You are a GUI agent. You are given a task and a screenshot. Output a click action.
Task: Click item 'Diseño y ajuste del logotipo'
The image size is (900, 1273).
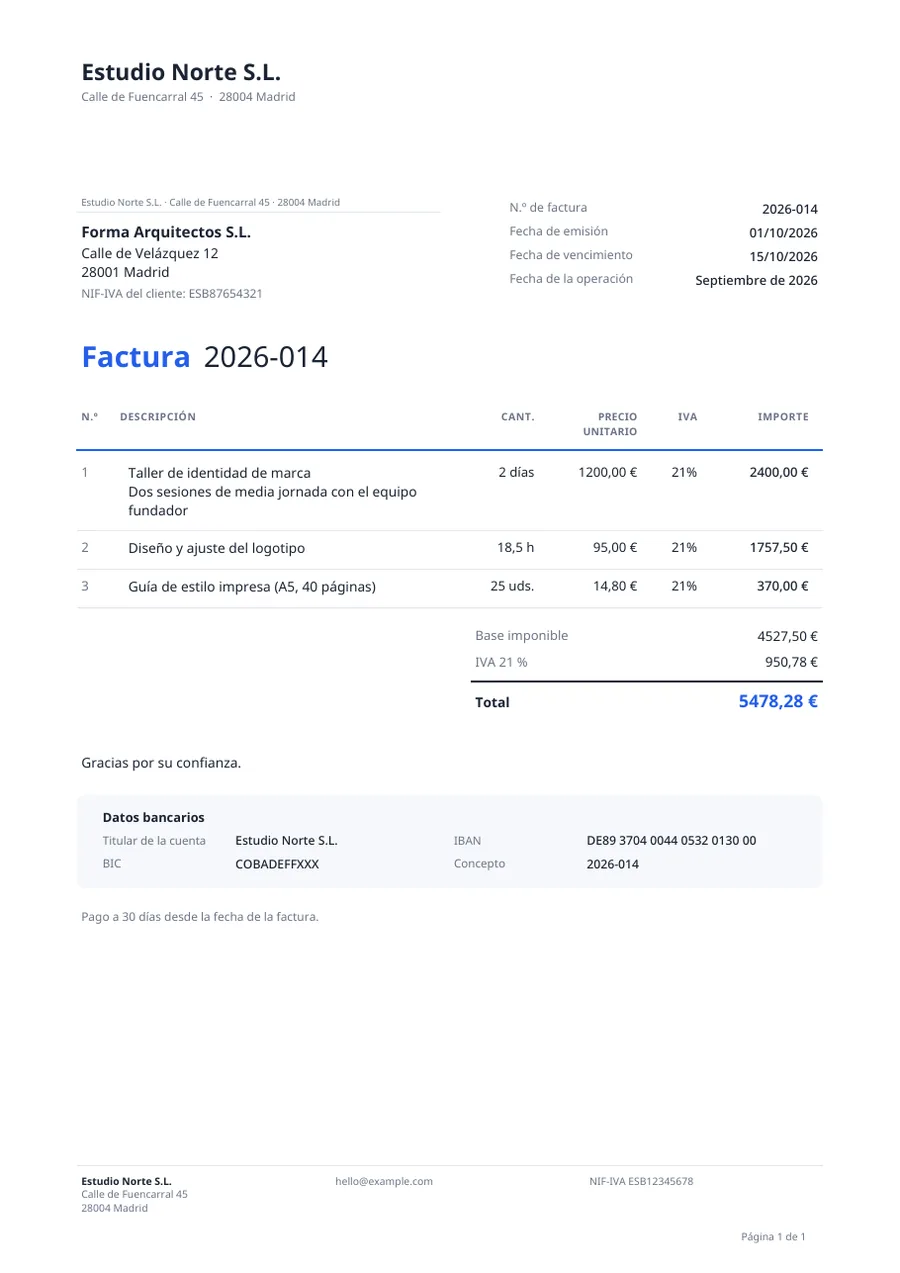click(216, 549)
